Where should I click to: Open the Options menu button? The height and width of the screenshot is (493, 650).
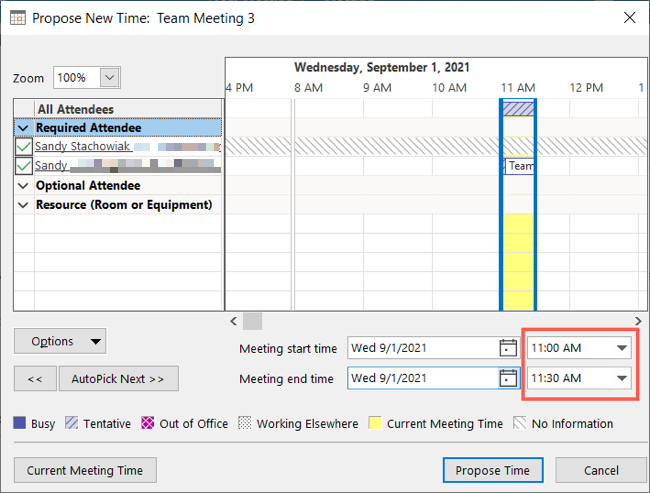pyautogui.click(x=60, y=341)
